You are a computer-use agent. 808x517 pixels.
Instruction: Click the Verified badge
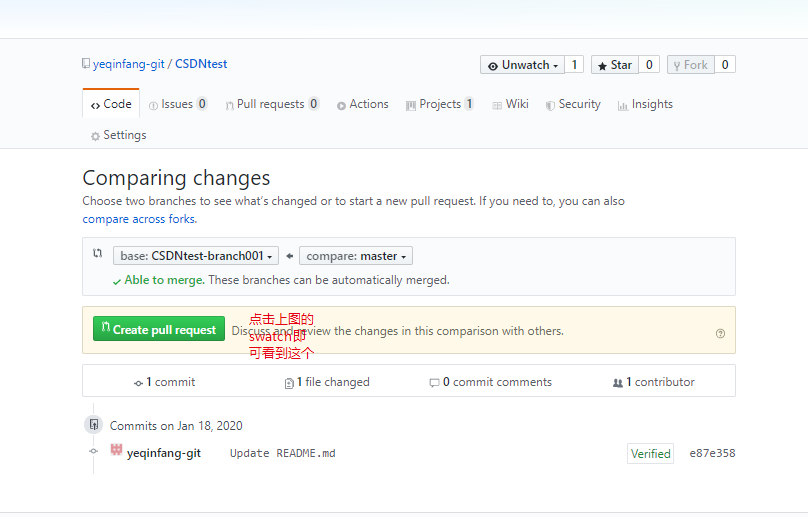650,454
